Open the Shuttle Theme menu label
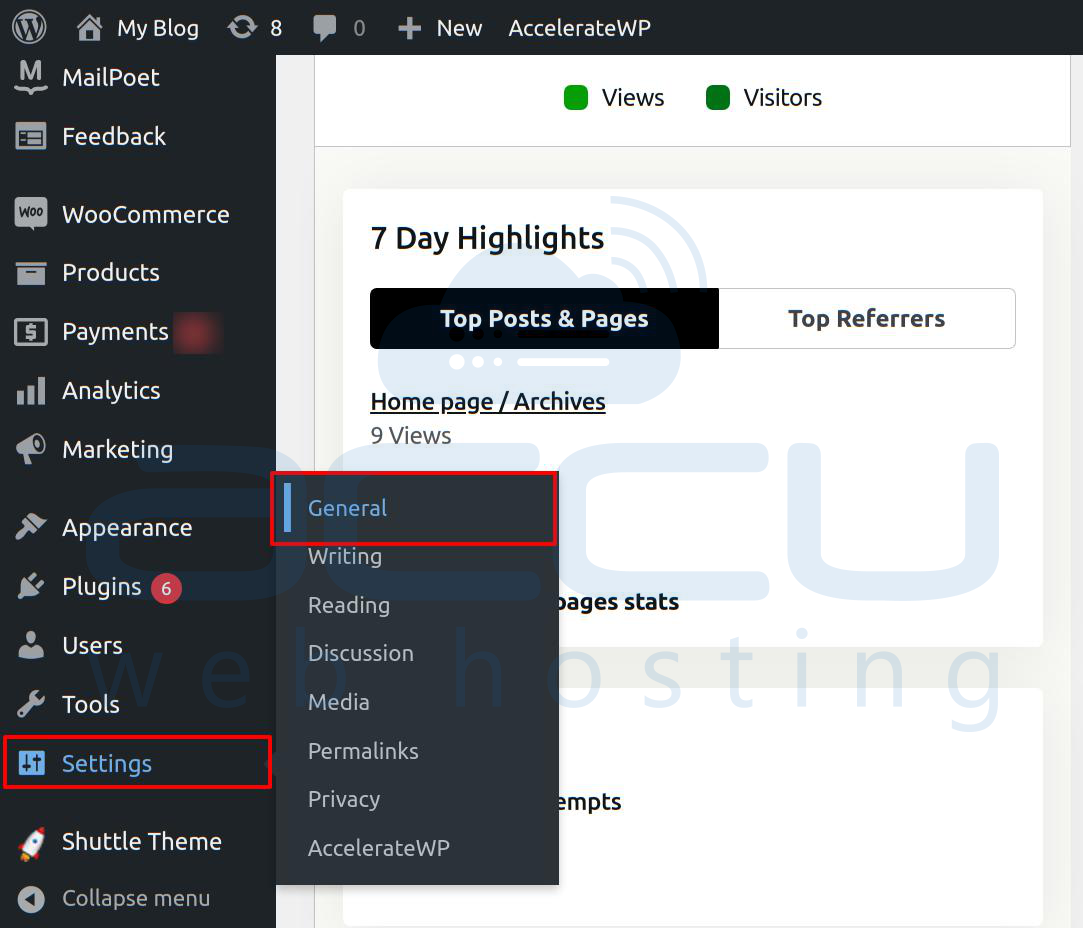This screenshot has height=928, width=1083. tap(142, 842)
